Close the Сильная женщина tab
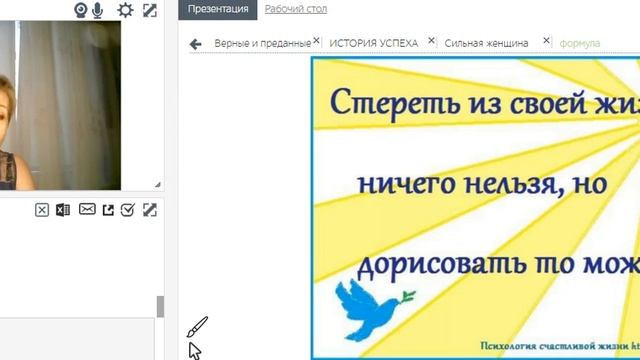The width and height of the screenshot is (640, 360). [x=546, y=40]
